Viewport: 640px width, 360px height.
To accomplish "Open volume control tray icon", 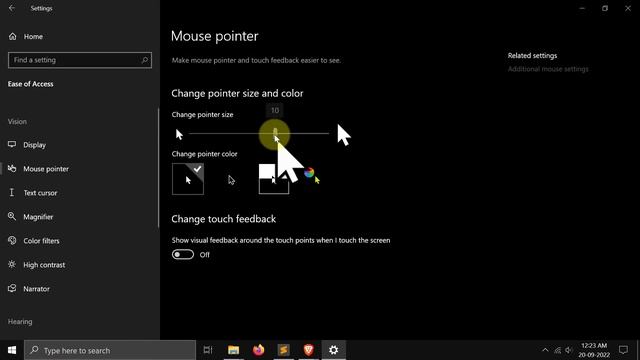I will (569, 350).
